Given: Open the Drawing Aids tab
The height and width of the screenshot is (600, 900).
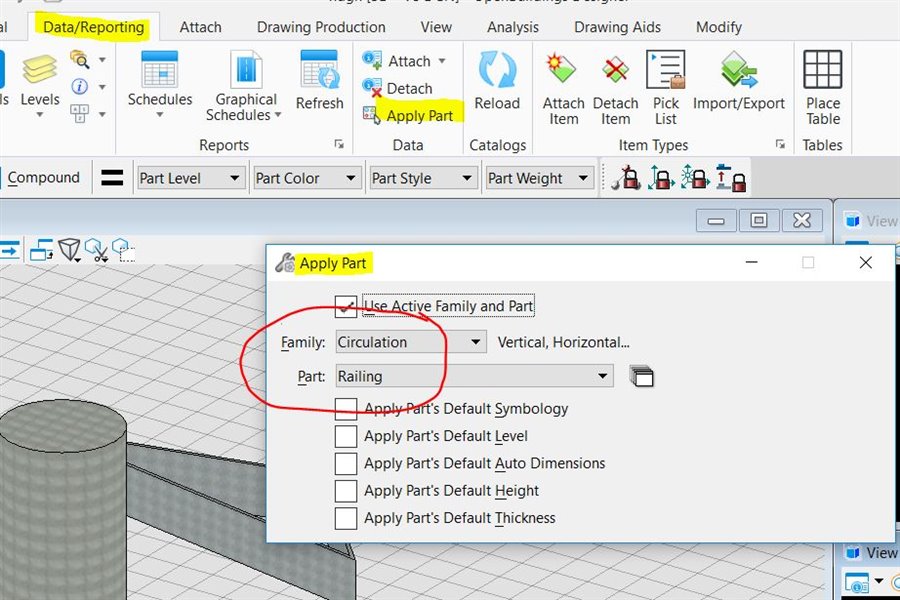Looking at the screenshot, I should tap(617, 27).
